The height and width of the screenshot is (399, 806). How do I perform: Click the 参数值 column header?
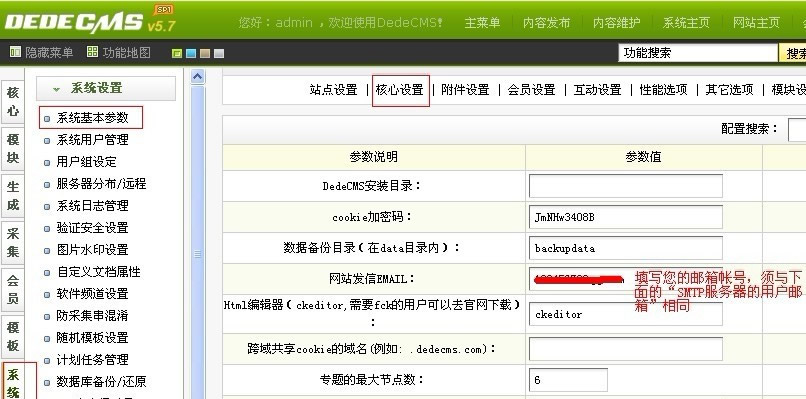644,157
